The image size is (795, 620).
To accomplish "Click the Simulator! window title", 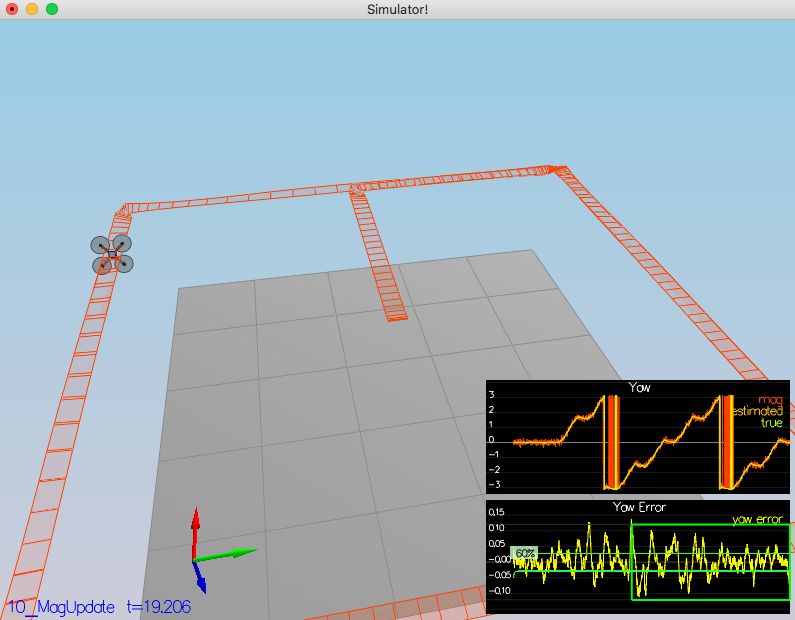I will tap(398, 10).
